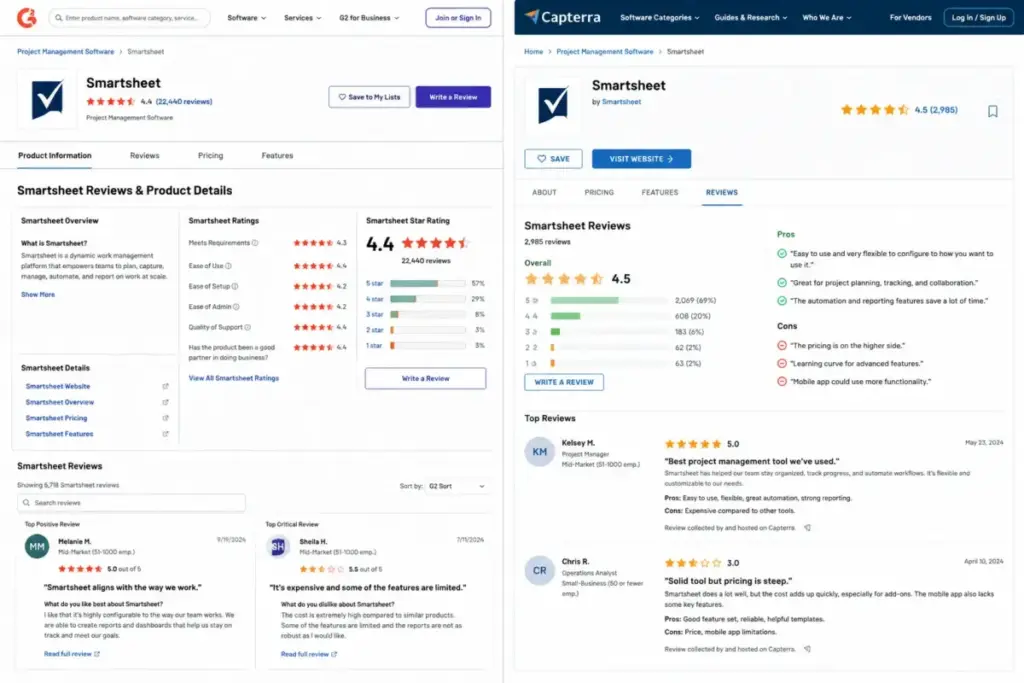
Task: Open Capterra PRICING tab
Action: tap(599, 193)
